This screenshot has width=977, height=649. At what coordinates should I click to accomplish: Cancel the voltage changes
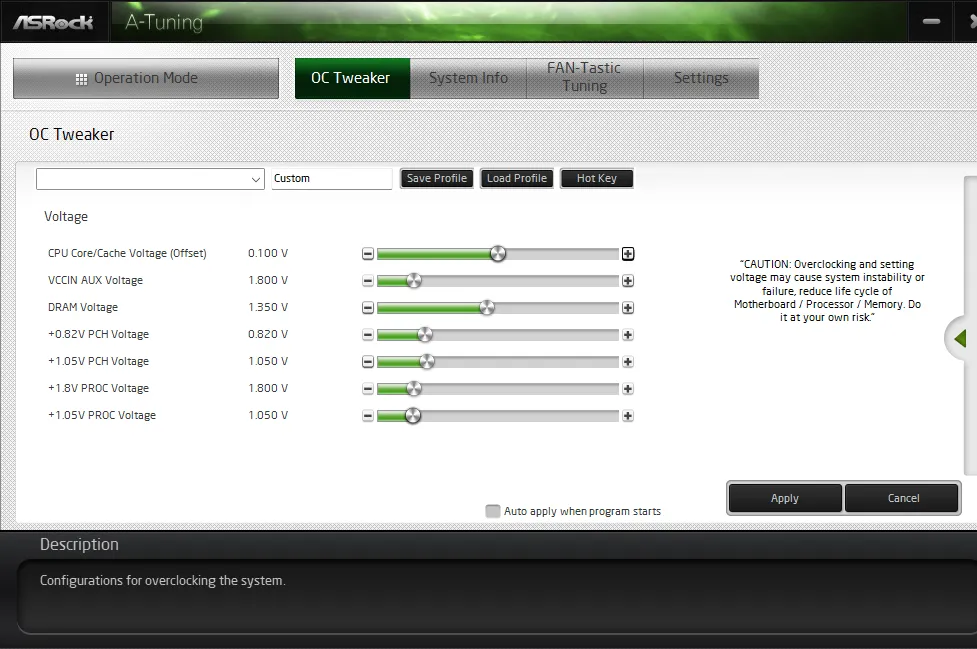902,498
